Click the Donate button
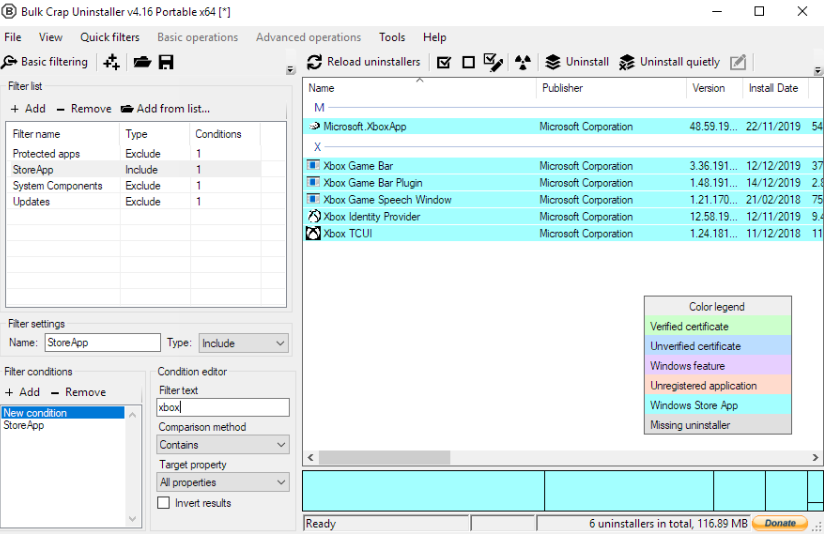The width and height of the screenshot is (824, 534). click(x=780, y=523)
